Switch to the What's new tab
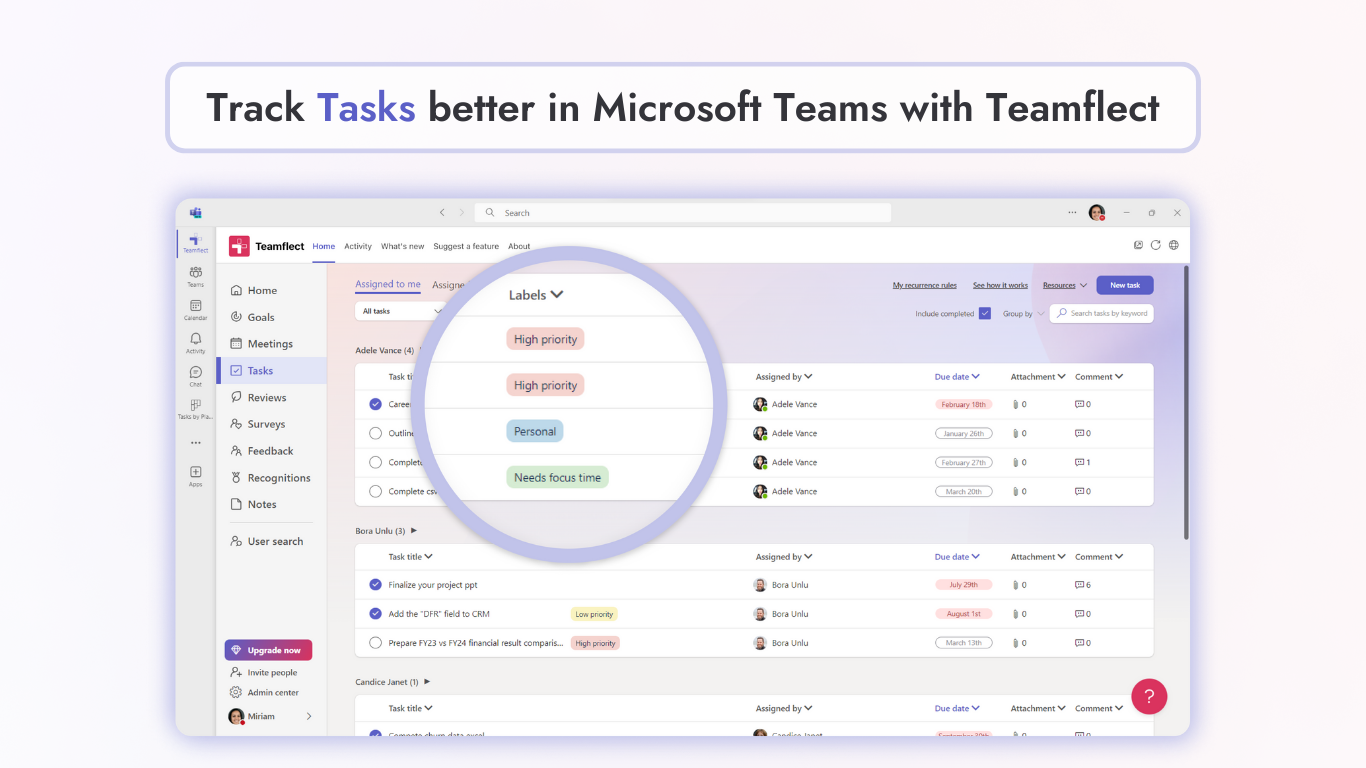 tap(402, 246)
